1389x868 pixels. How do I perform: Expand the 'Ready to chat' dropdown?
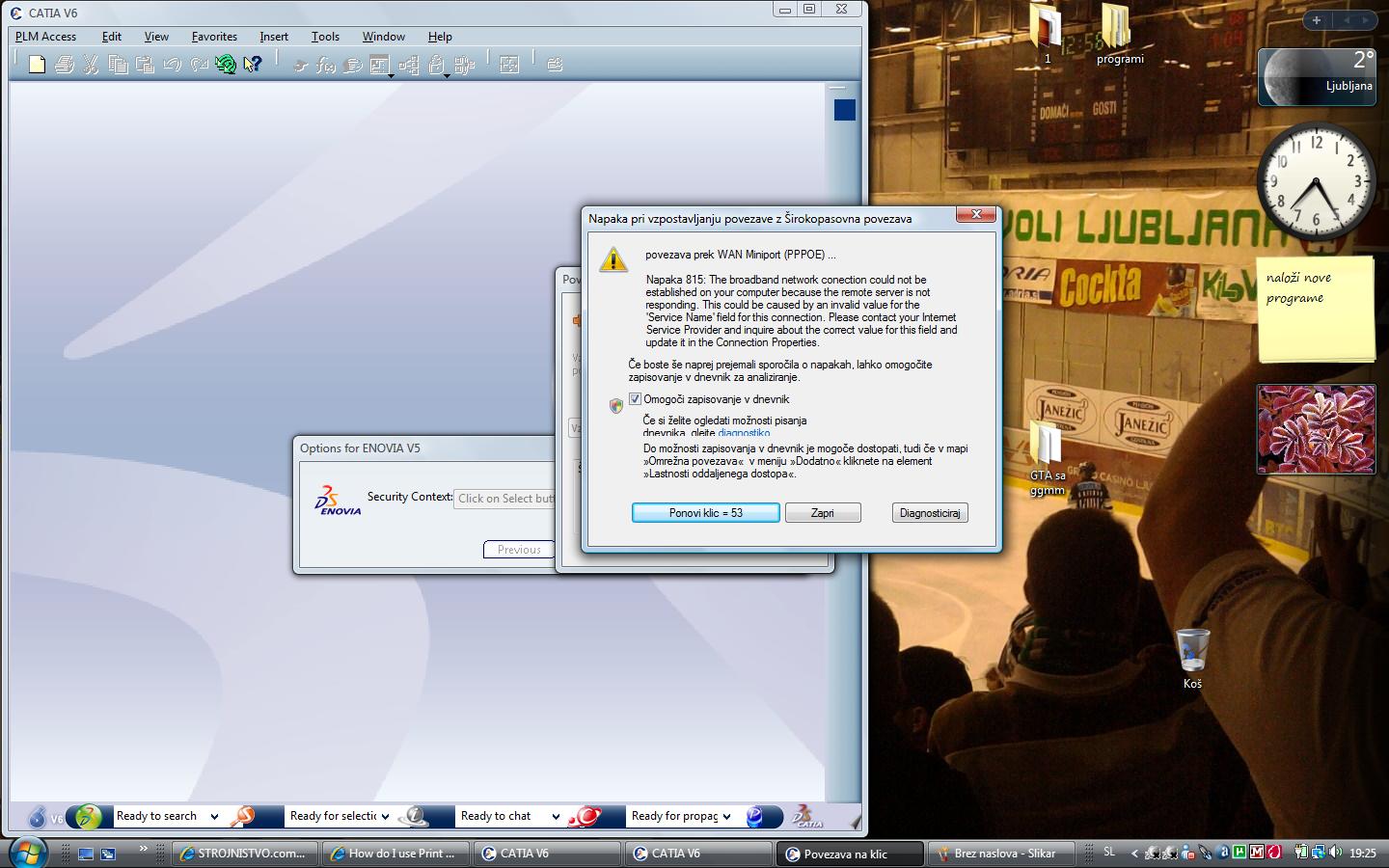(x=556, y=816)
